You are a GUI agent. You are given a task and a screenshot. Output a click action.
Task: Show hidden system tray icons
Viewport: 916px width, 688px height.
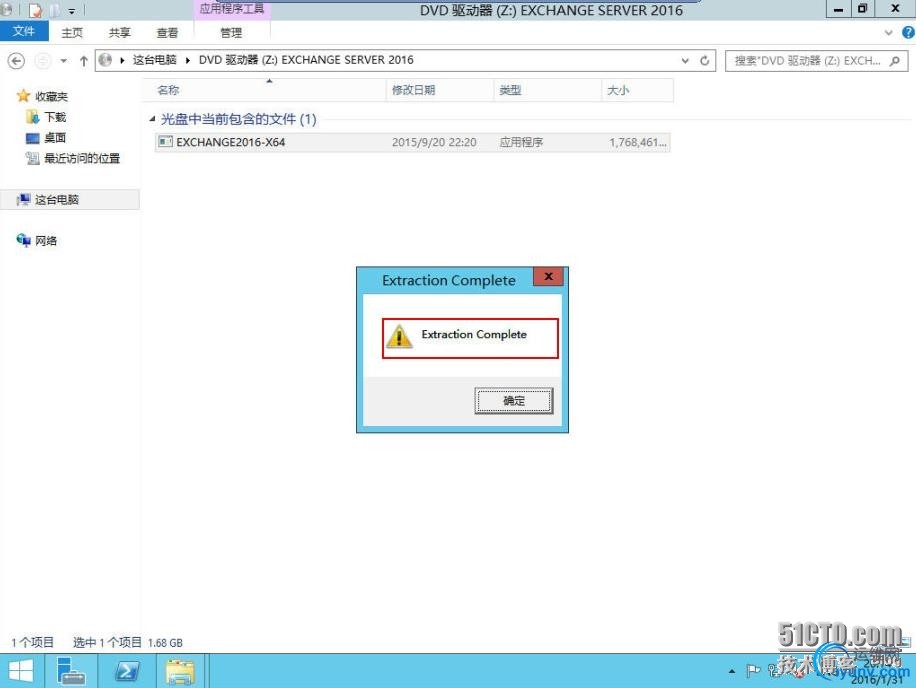732,671
